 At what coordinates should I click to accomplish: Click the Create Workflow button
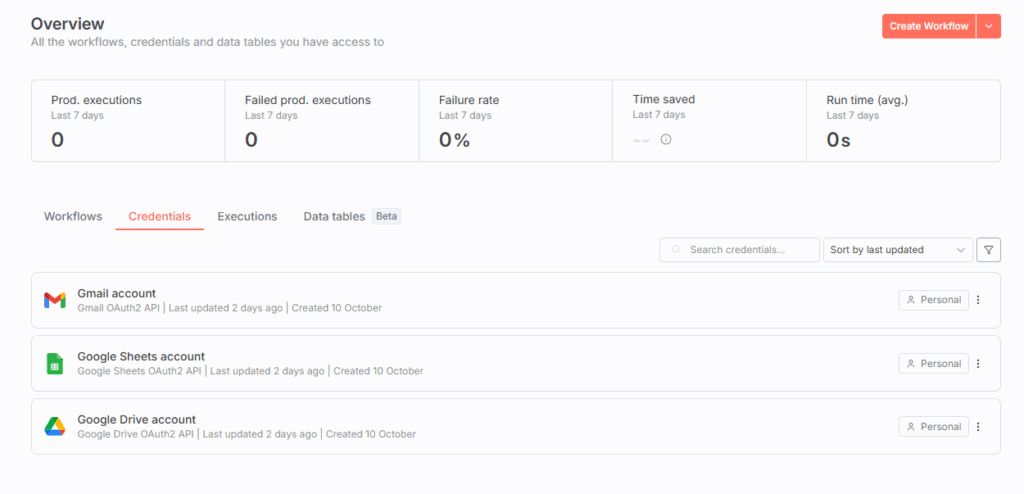point(928,26)
